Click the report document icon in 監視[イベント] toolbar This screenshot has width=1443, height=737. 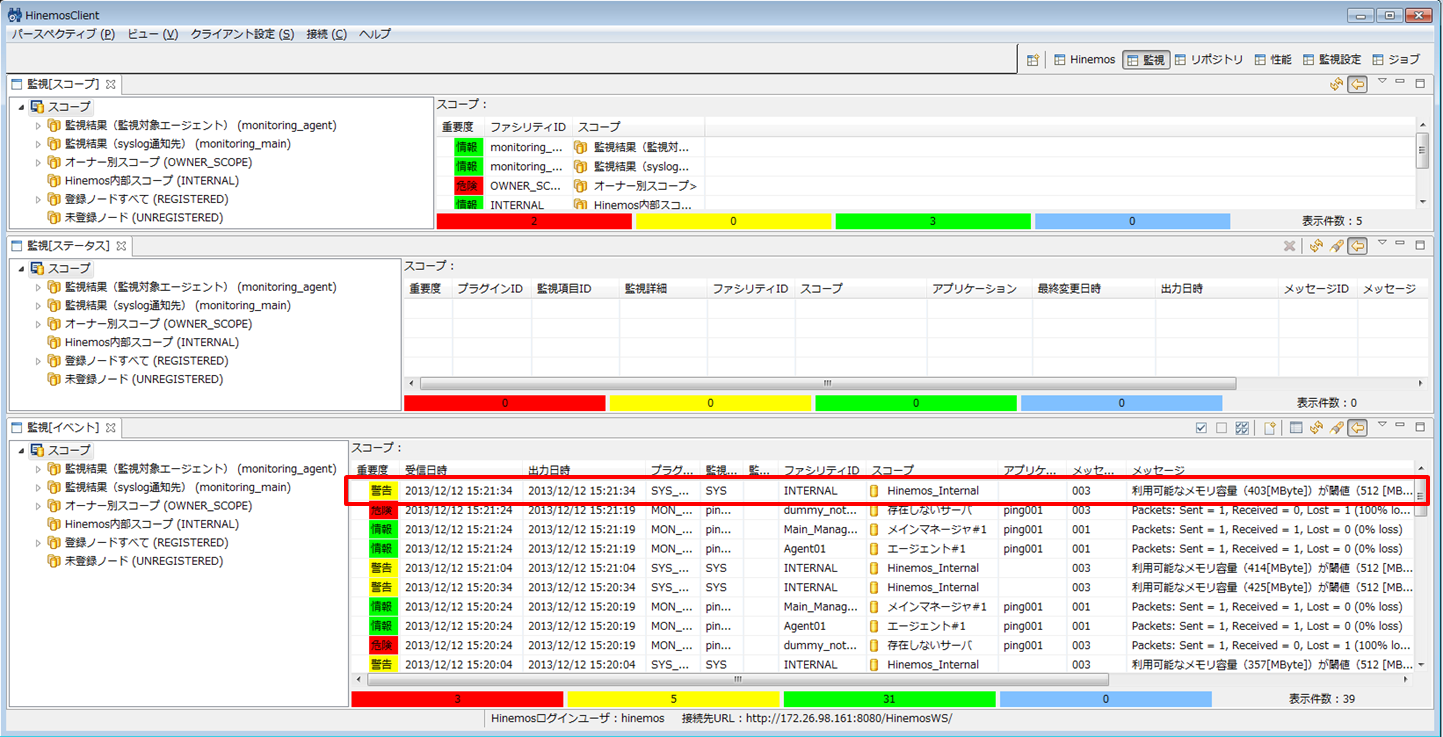(1269, 428)
